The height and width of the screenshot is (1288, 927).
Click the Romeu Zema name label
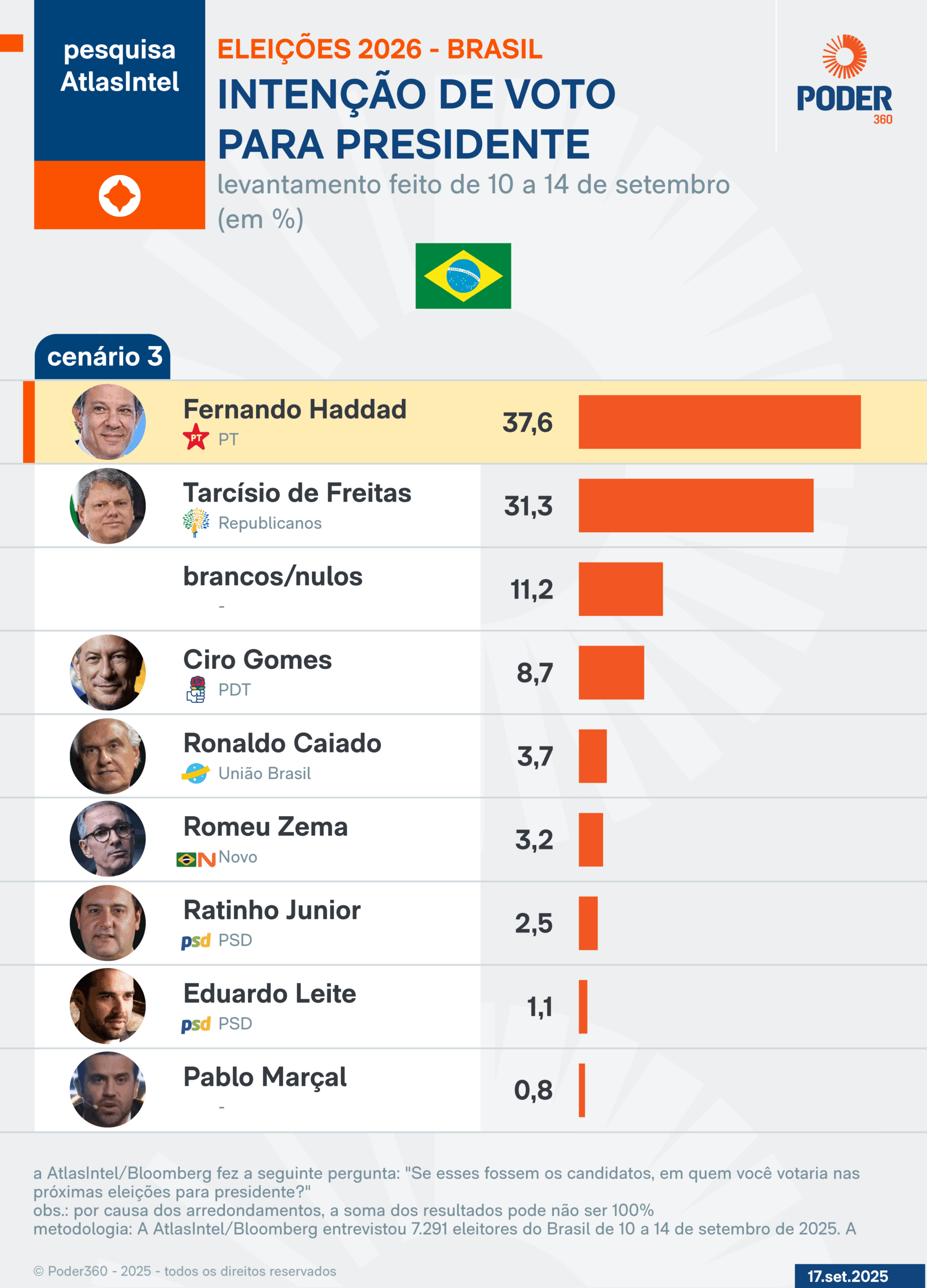[x=265, y=827]
